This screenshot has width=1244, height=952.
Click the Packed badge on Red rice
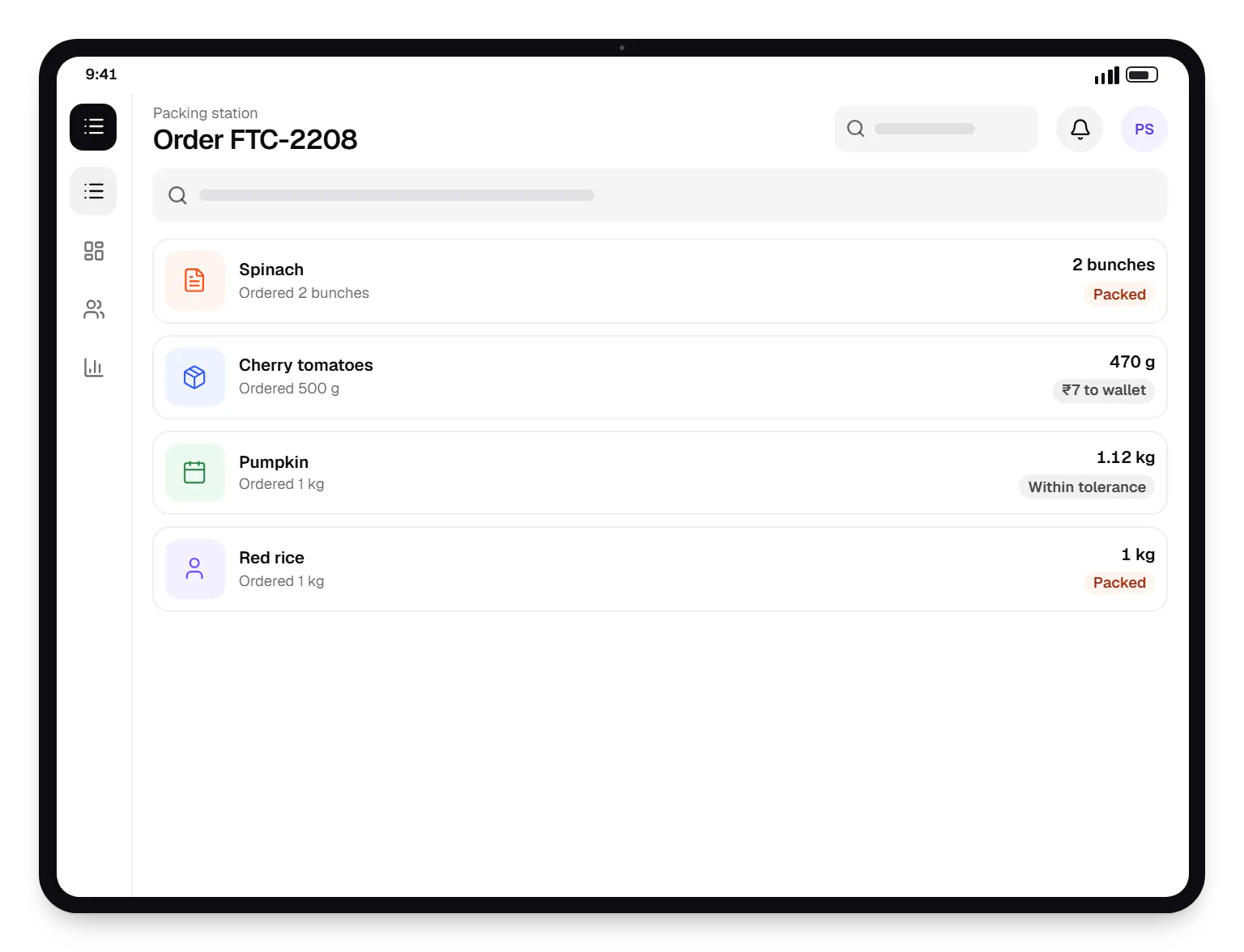[1119, 583]
